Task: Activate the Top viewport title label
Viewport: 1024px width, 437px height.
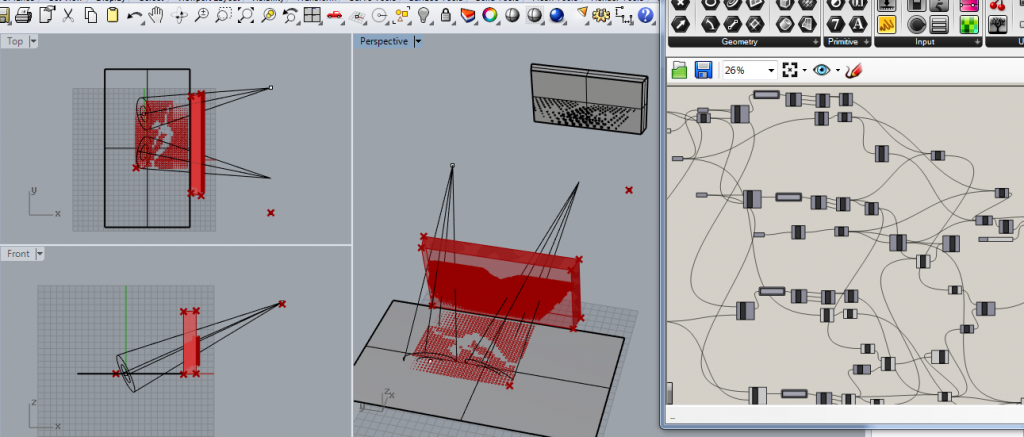Action: [x=15, y=41]
